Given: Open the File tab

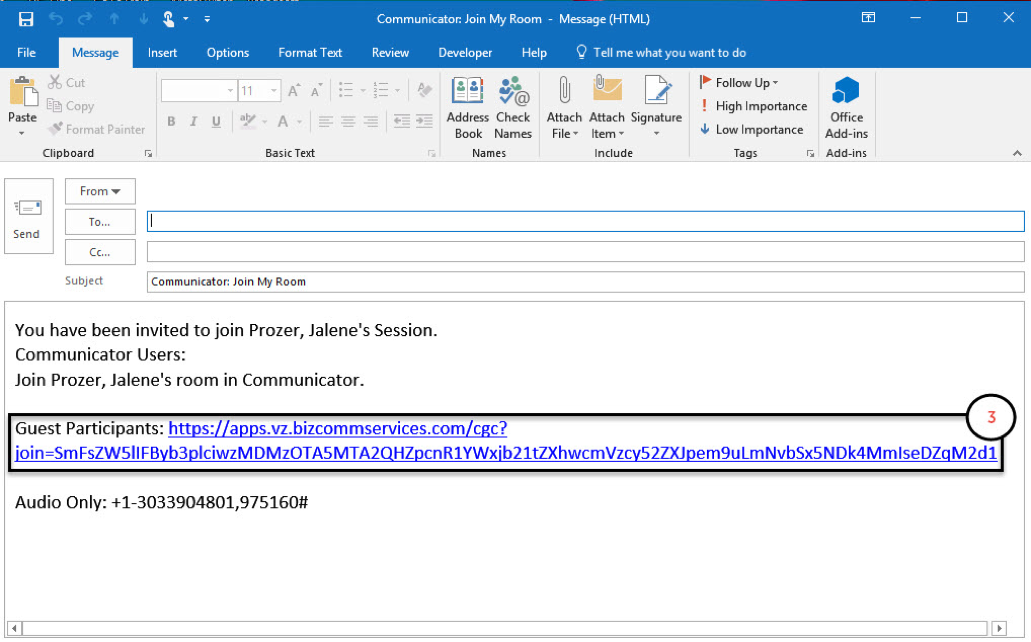Looking at the screenshot, I should (x=26, y=53).
